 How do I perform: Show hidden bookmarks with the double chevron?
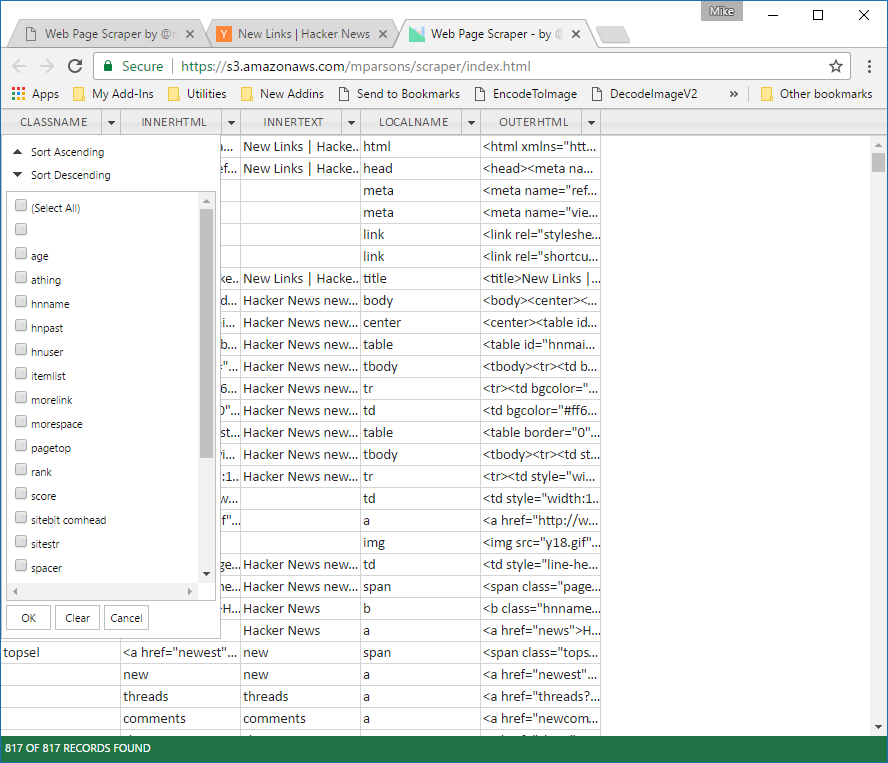tap(733, 94)
